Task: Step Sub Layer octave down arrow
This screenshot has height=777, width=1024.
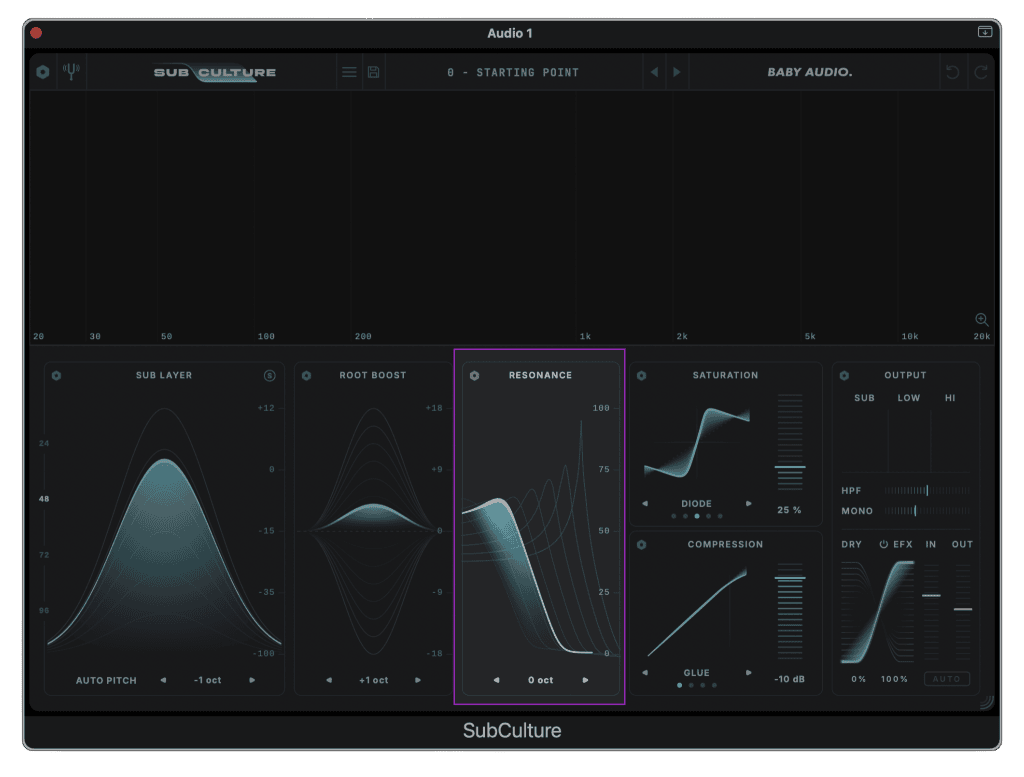Action: pos(163,680)
